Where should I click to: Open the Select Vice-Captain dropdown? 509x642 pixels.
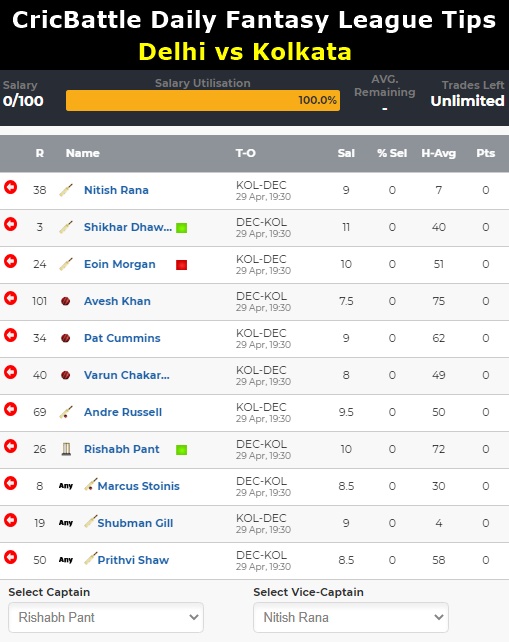351,617
